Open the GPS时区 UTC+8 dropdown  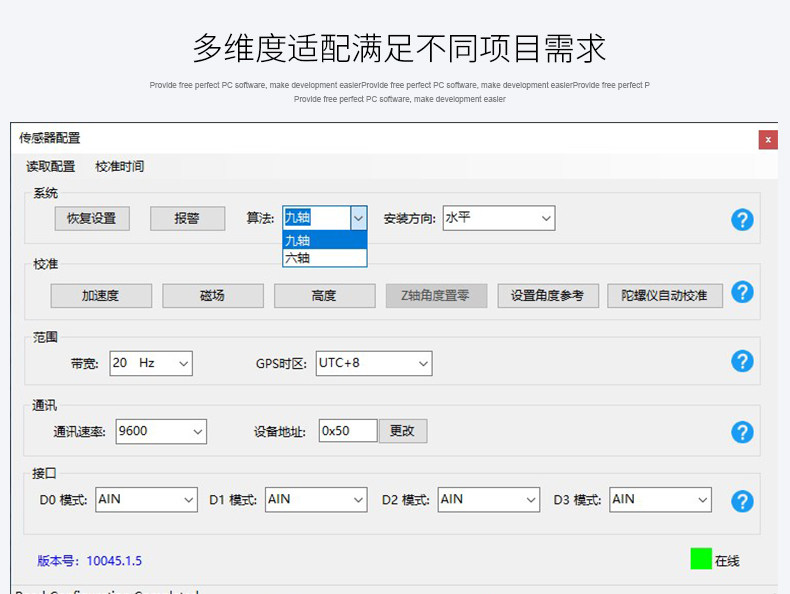pyautogui.click(x=374, y=363)
